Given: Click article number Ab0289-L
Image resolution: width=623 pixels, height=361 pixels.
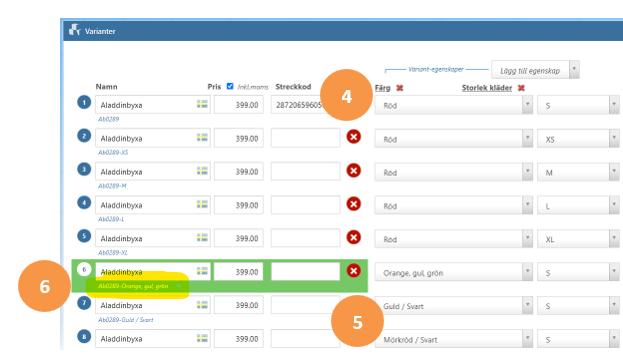Looking at the screenshot, I should pos(111,219).
